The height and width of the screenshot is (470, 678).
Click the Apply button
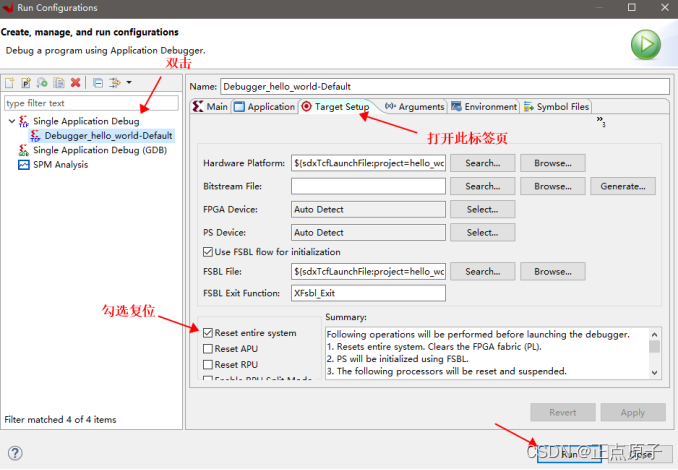tap(633, 412)
